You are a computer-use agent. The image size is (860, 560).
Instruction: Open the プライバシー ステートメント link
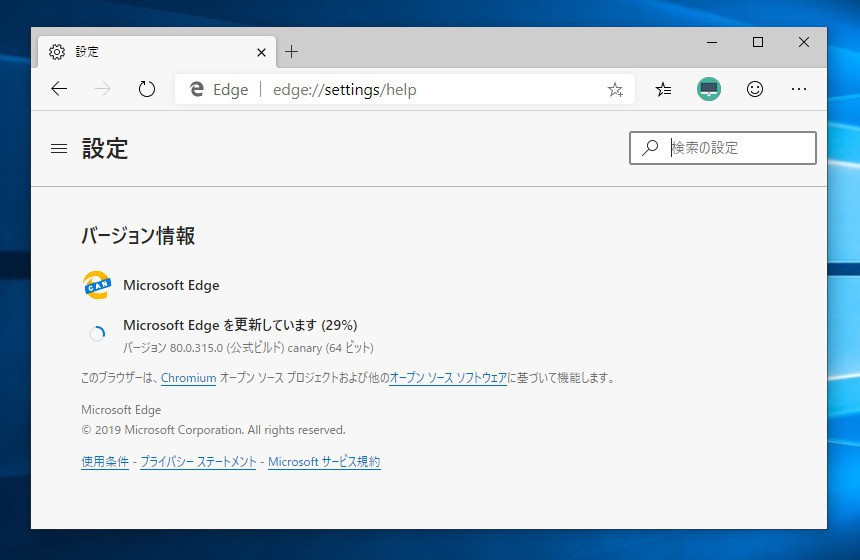[198, 462]
